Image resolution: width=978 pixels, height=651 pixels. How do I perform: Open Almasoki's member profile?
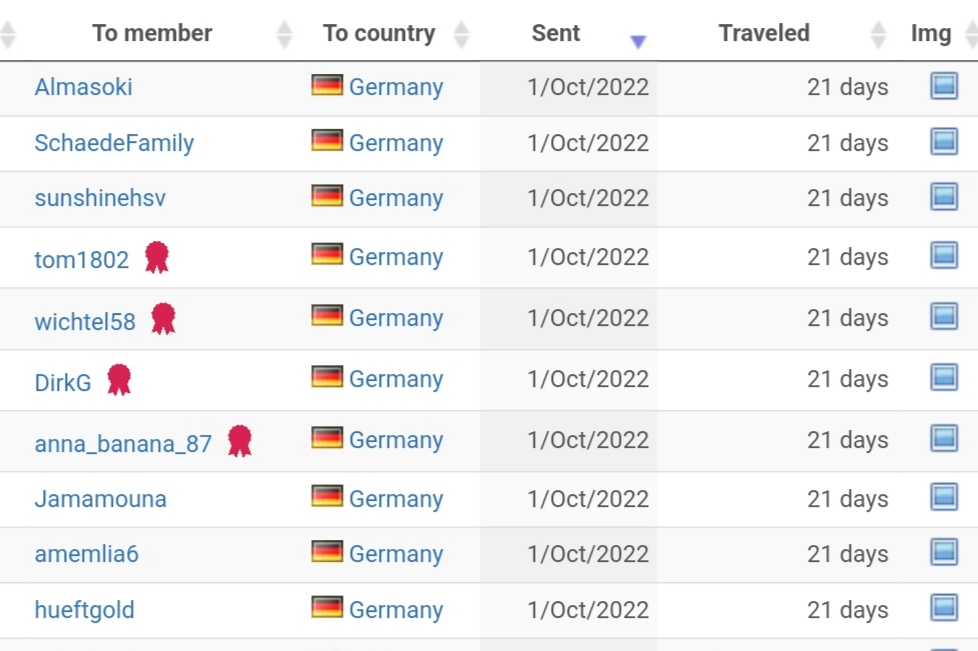(x=84, y=87)
